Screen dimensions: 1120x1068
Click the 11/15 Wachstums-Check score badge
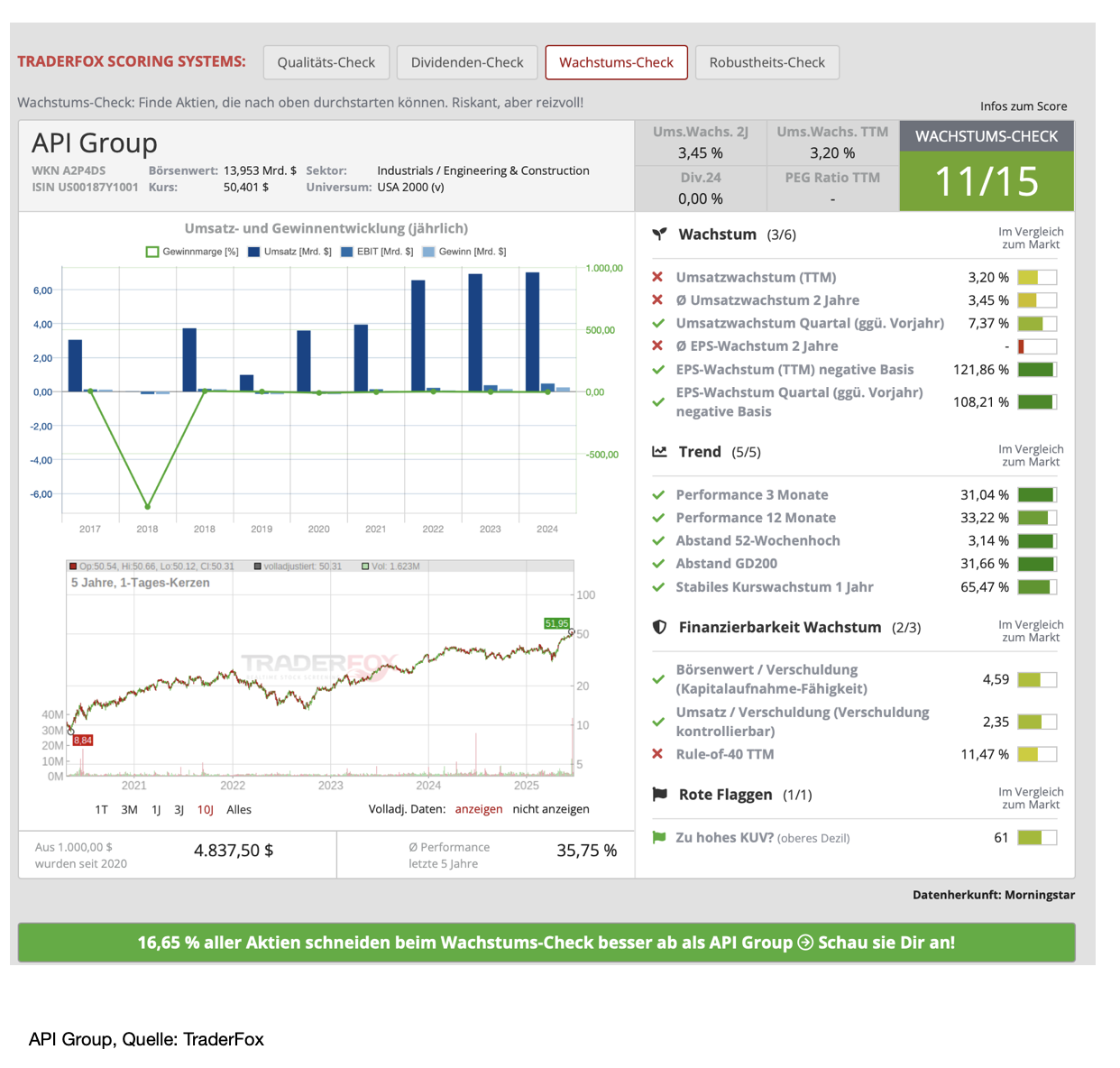(987, 181)
